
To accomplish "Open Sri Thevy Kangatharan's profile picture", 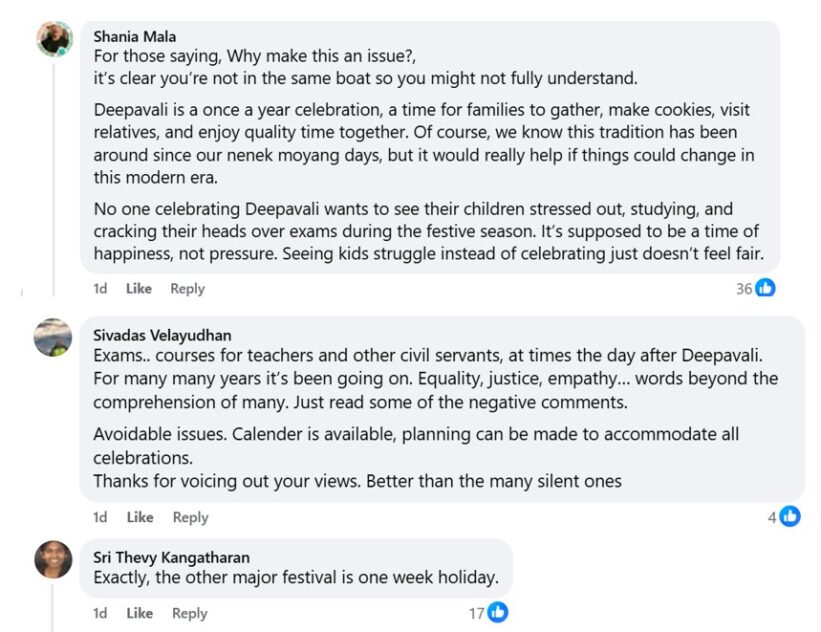I will [53, 559].
